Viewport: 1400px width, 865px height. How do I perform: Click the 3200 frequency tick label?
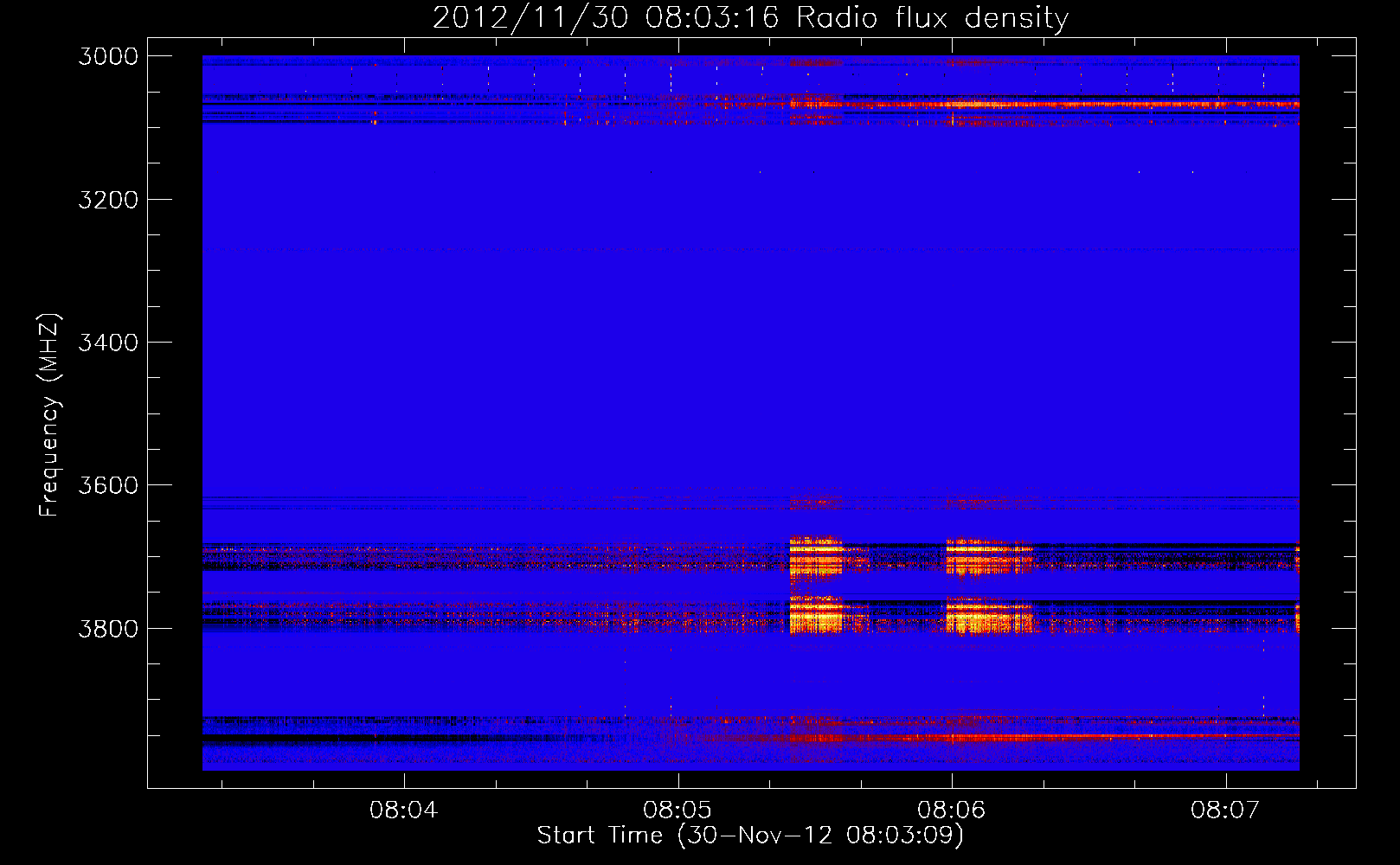point(108,200)
